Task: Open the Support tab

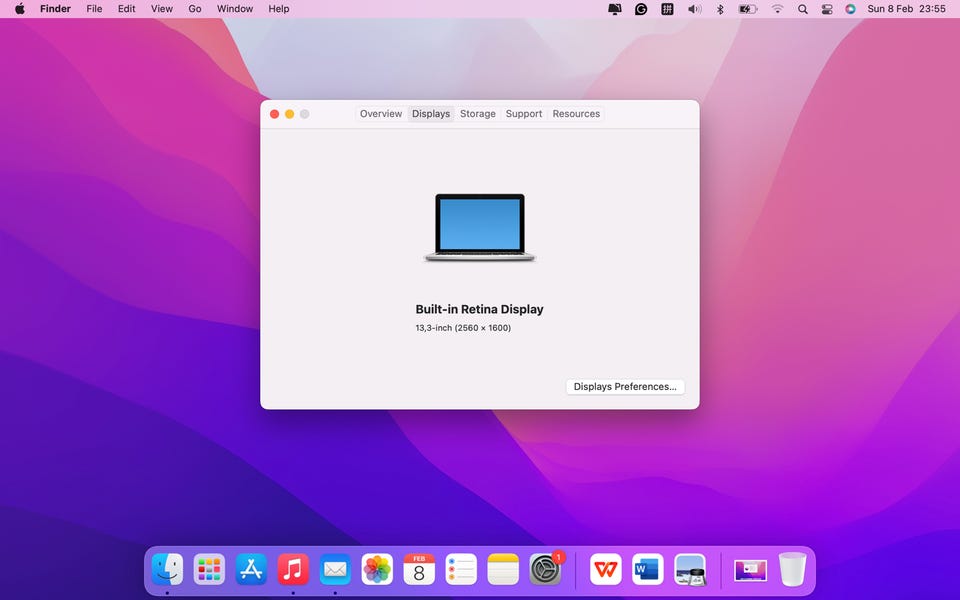Action: [x=523, y=114]
